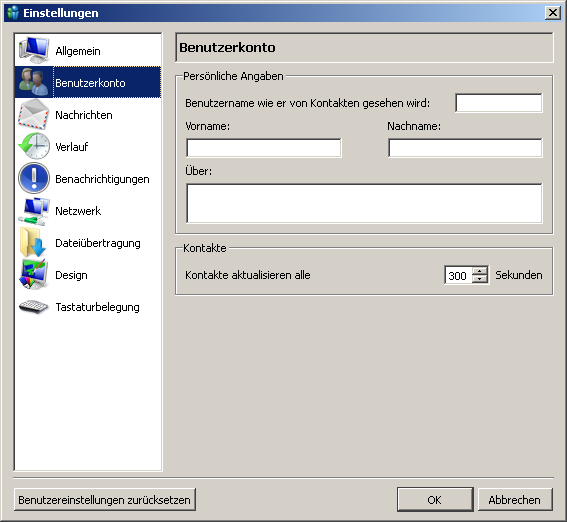Open the Verlauf clock icon
This screenshot has width=567, height=522.
click(x=34, y=146)
